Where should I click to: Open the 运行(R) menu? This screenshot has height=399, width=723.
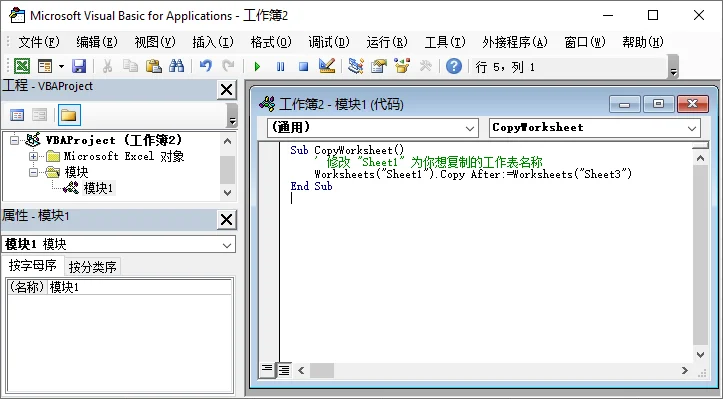pos(387,42)
